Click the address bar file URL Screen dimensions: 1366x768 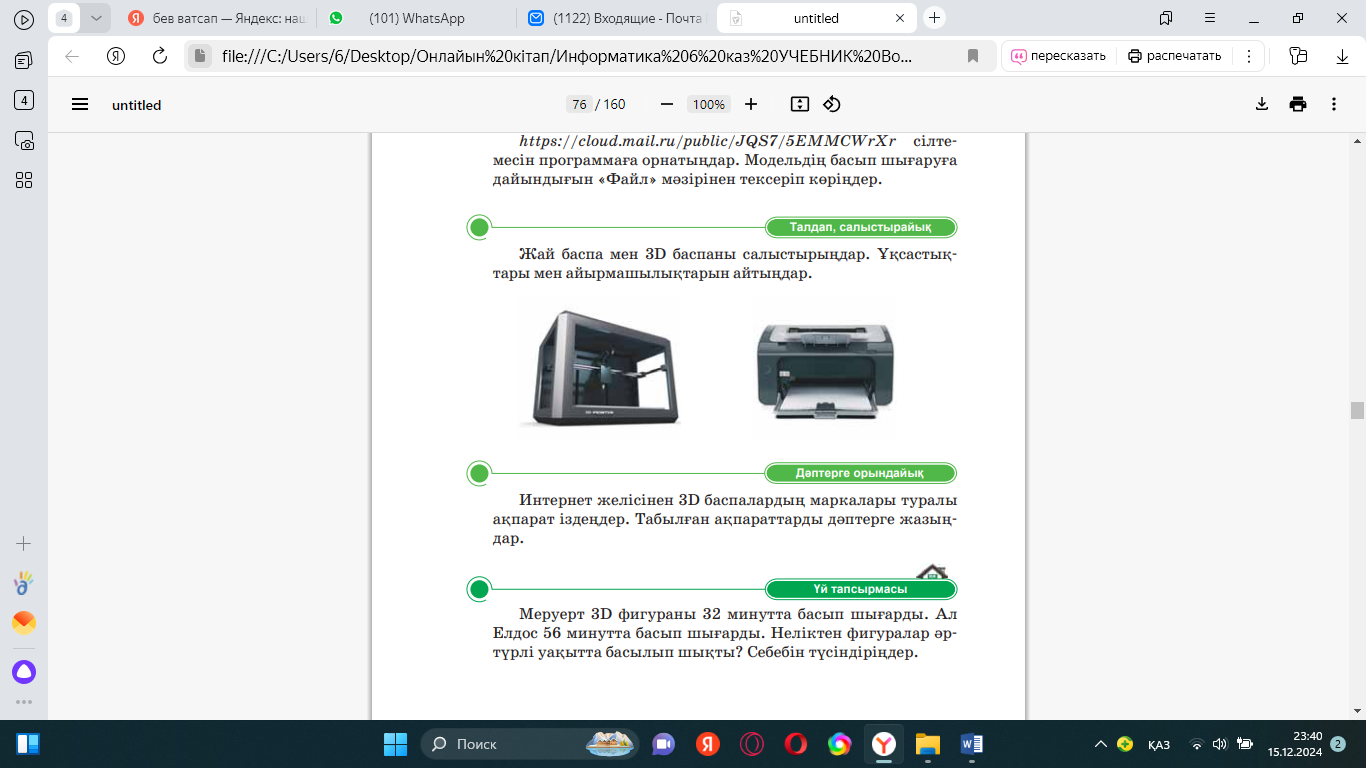tap(567, 56)
